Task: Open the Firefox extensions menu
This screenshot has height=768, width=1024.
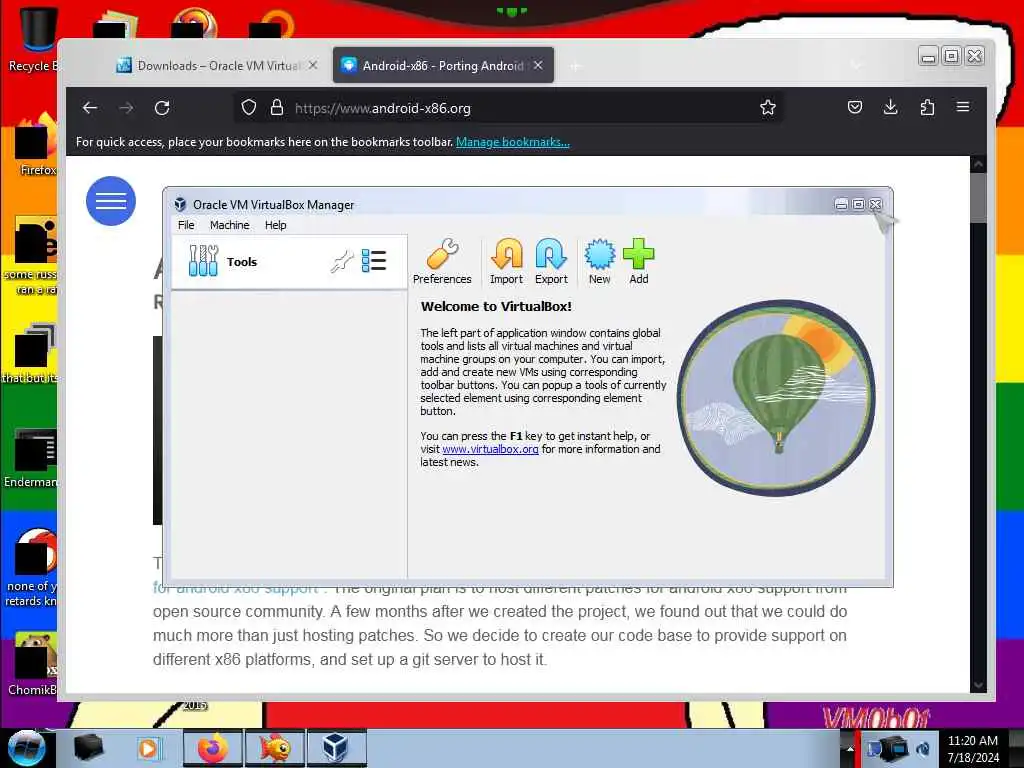Action: click(927, 107)
